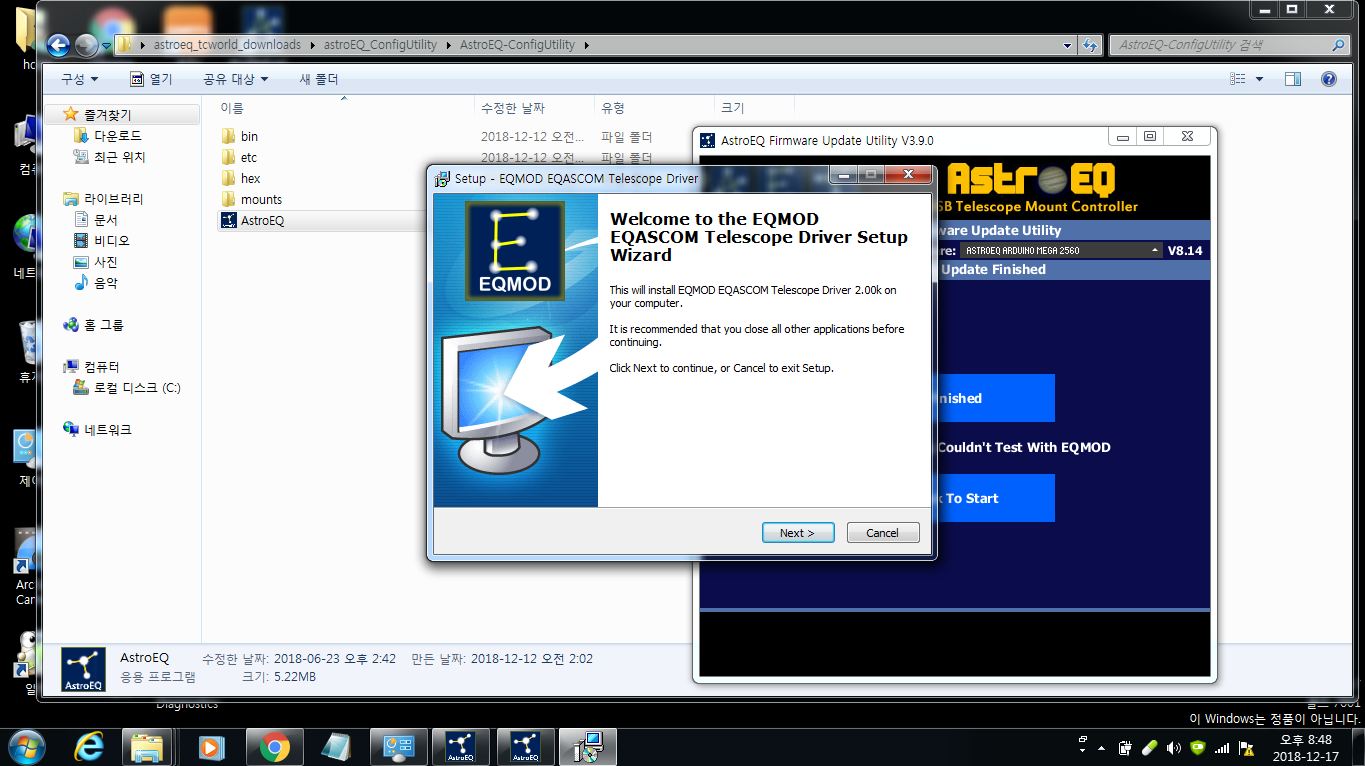The width and height of the screenshot is (1365, 766).
Task: Open Windows Media Player from the taskbar
Action: 210,747
